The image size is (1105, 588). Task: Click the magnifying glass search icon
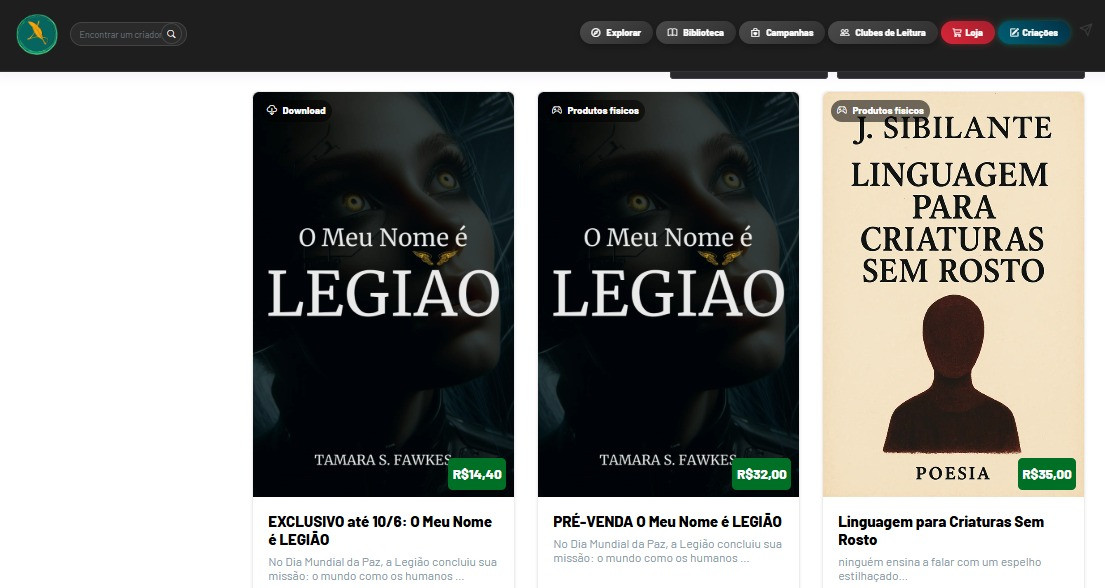click(171, 34)
